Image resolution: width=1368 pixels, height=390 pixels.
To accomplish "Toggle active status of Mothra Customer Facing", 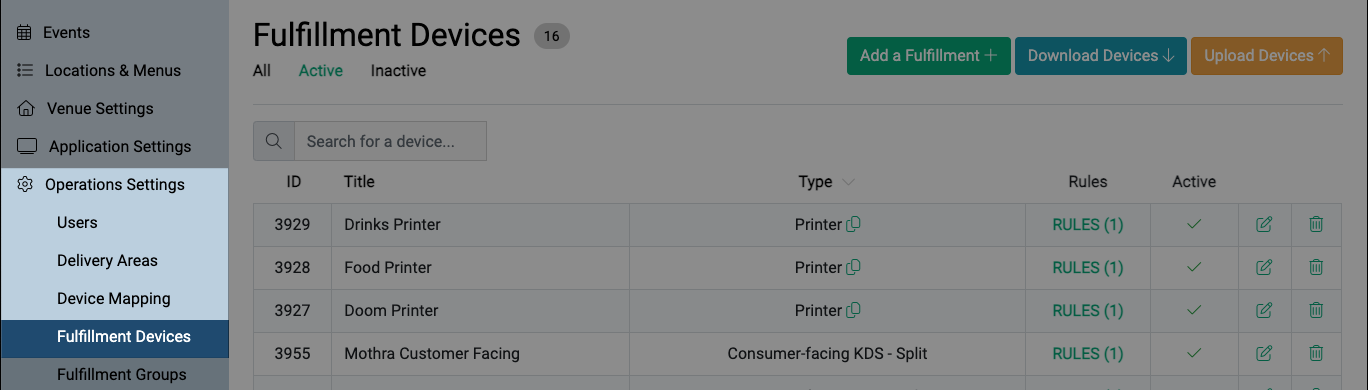I will tap(1193, 353).
